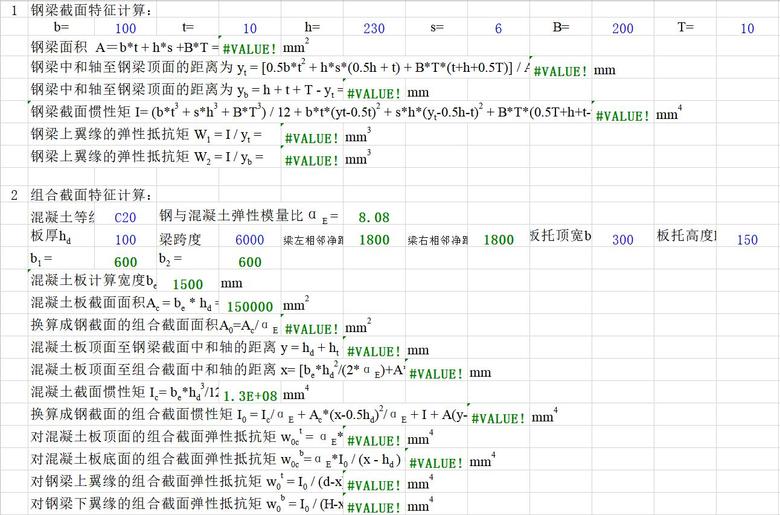Image resolution: width=780 pixels, height=515 pixels.
Task: Select the 梁跨度 value cell 6000
Action: tap(249, 240)
